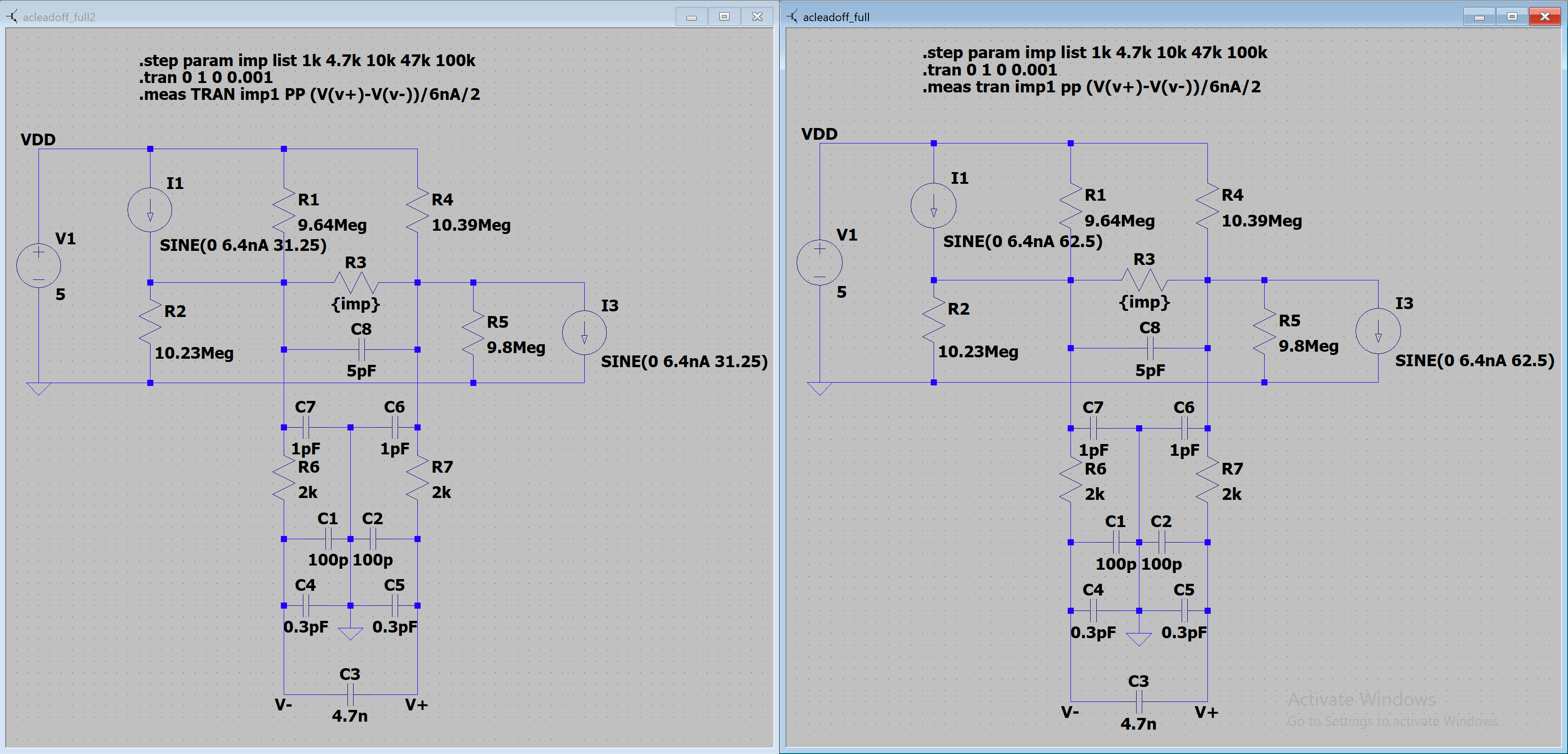Image resolution: width=1568 pixels, height=754 pixels.
Task: Select I3 current source in acleadoff_full window
Action: click(1378, 331)
